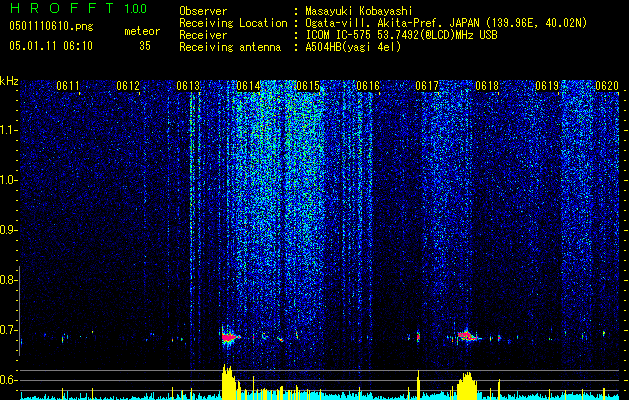
Task: Click the 0614 time marker
Action: (x=248, y=86)
